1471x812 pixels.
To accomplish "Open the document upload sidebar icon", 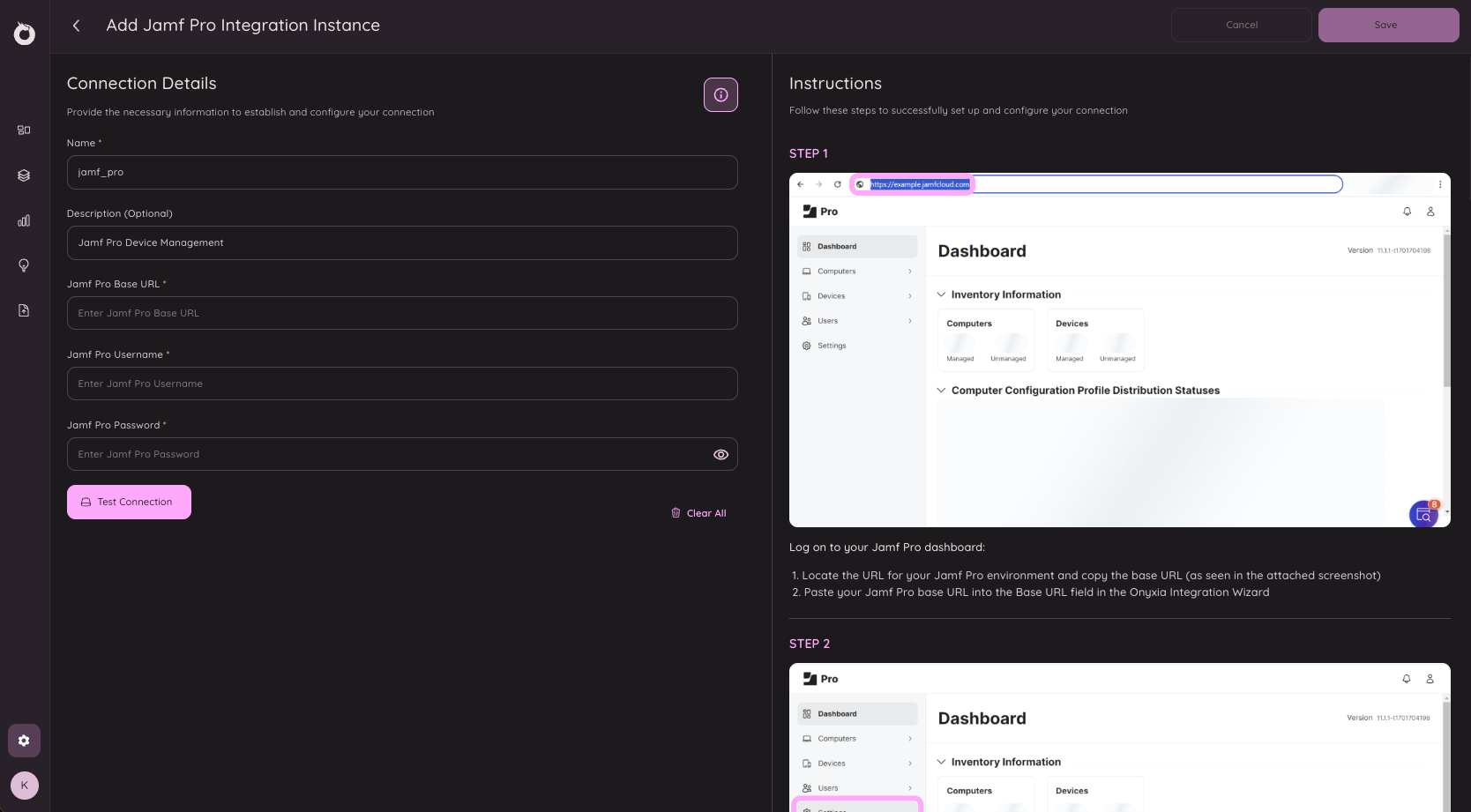I will 24,310.
